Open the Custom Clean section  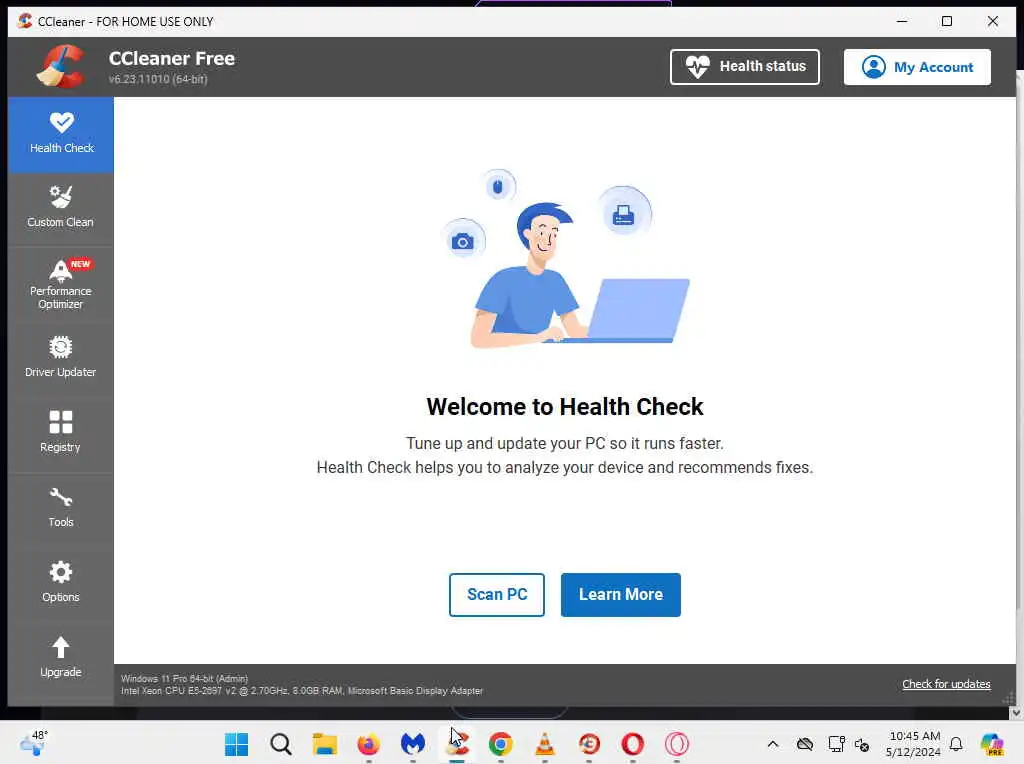point(61,209)
